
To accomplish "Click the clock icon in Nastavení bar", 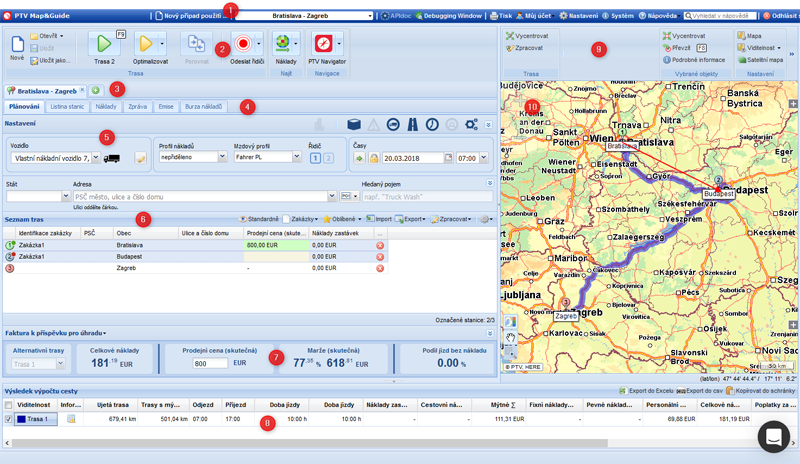I will (432, 125).
